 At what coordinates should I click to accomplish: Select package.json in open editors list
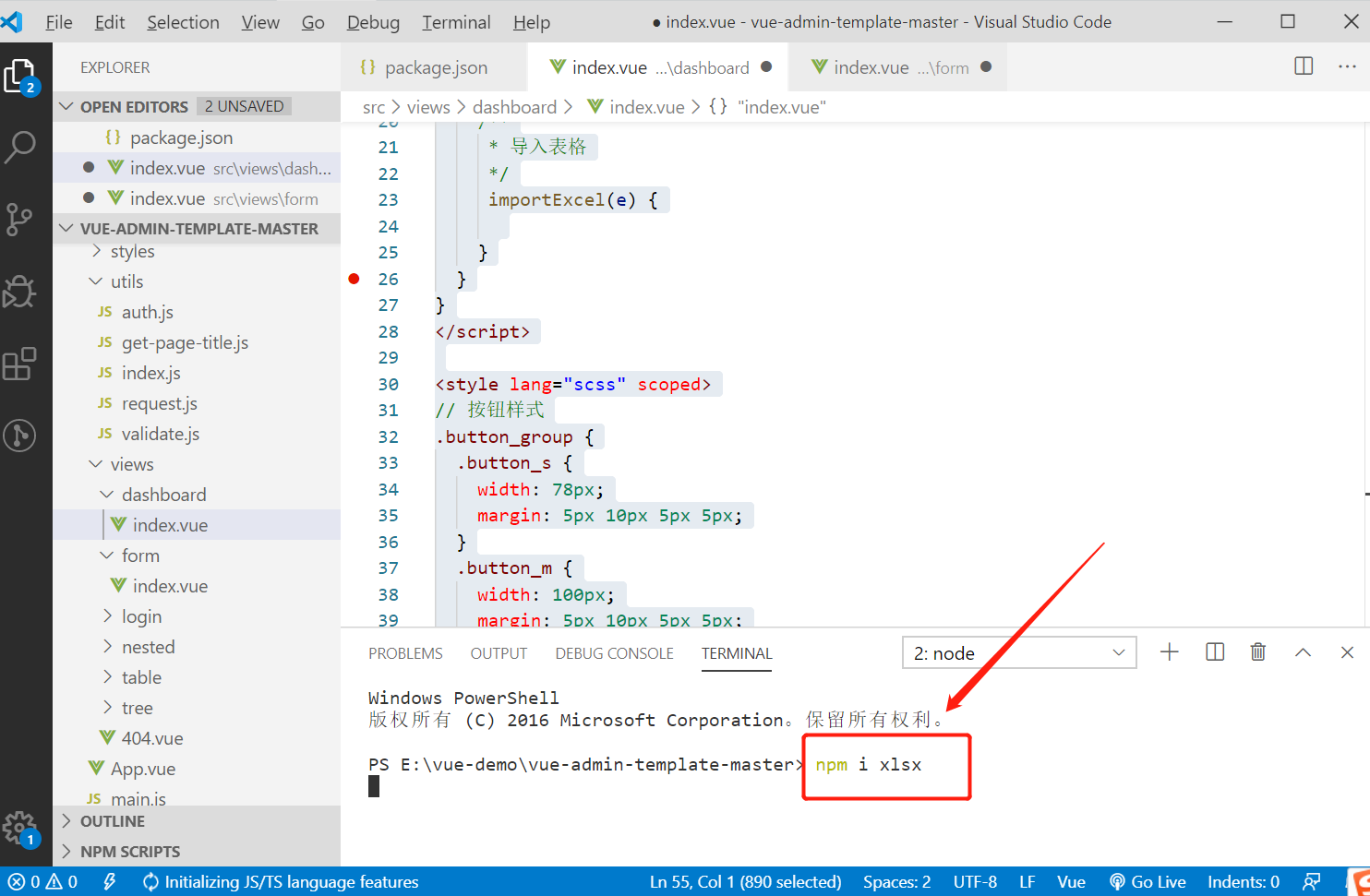197,137
